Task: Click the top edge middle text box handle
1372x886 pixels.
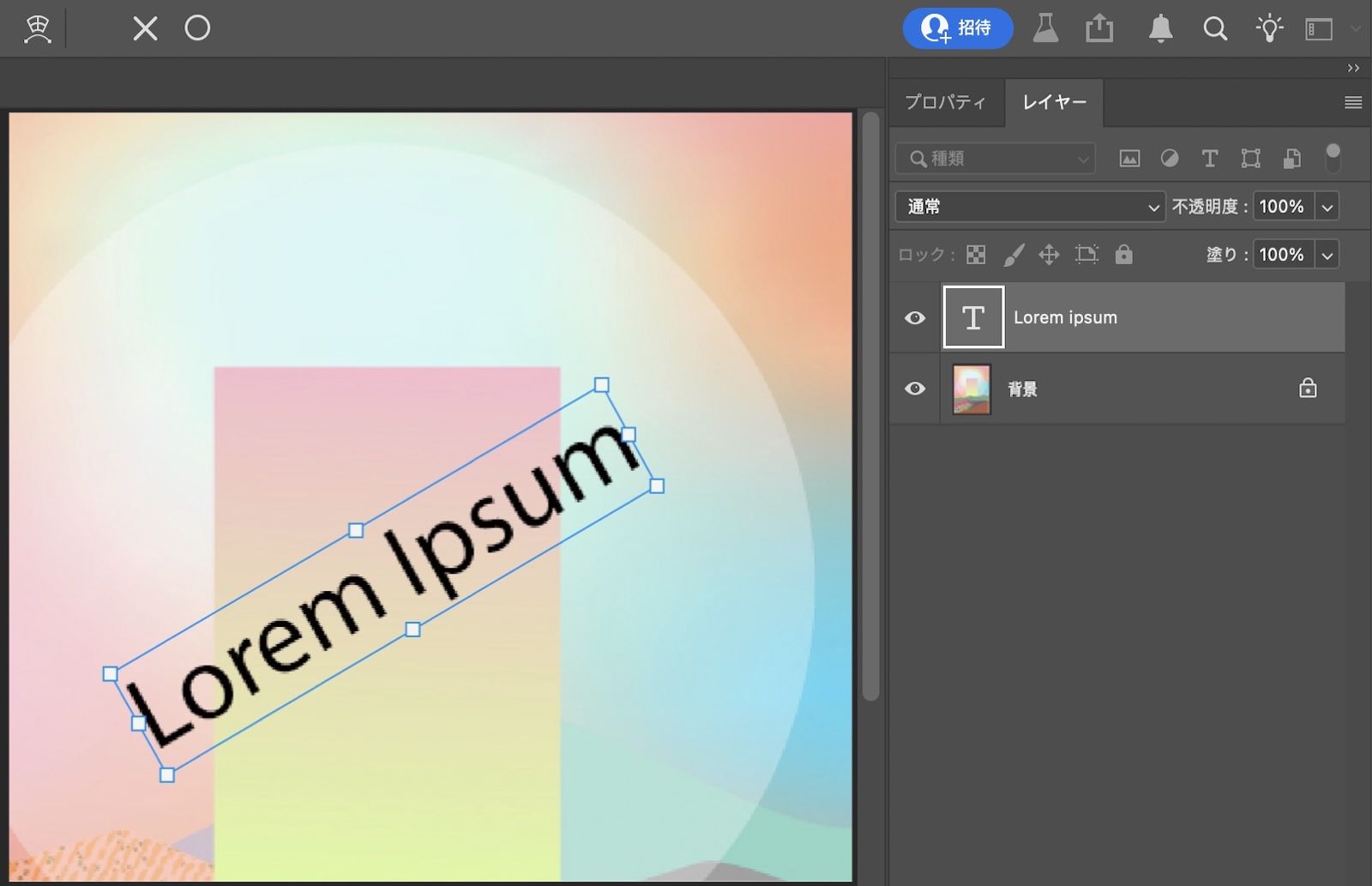Action: (x=356, y=531)
